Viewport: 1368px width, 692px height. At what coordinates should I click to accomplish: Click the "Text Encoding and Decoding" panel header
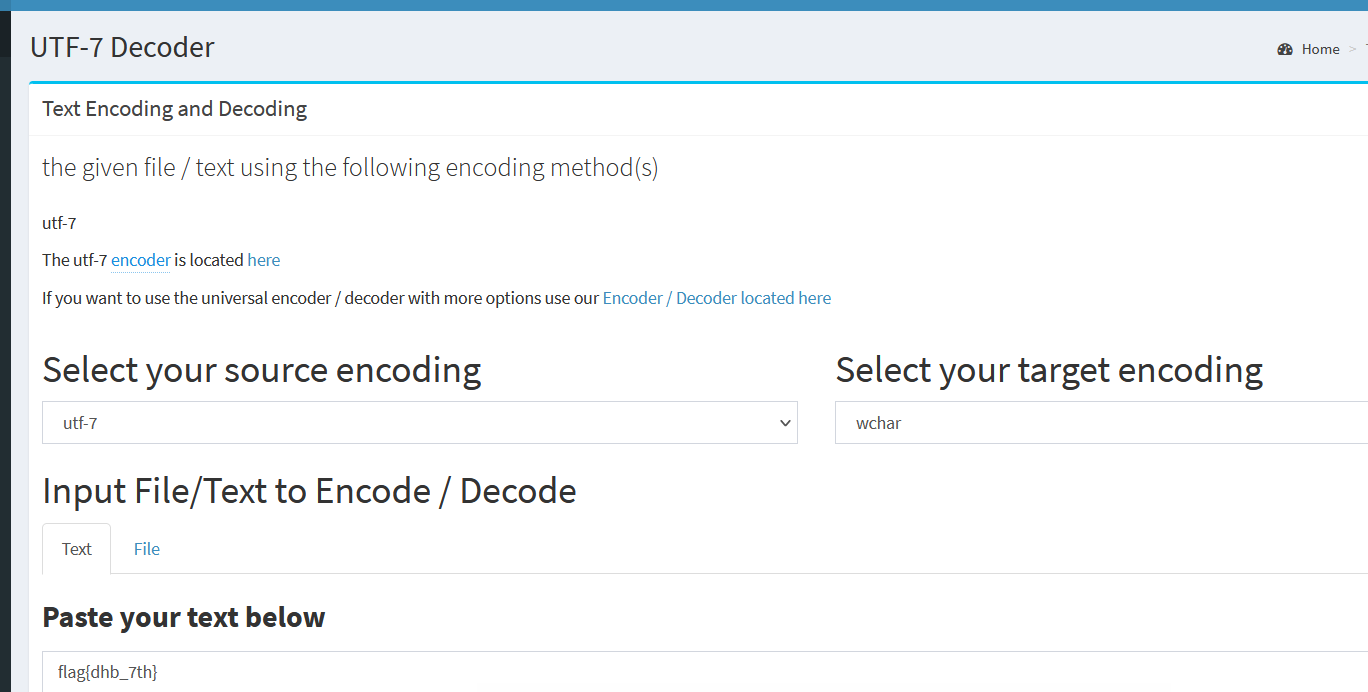tap(174, 109)
